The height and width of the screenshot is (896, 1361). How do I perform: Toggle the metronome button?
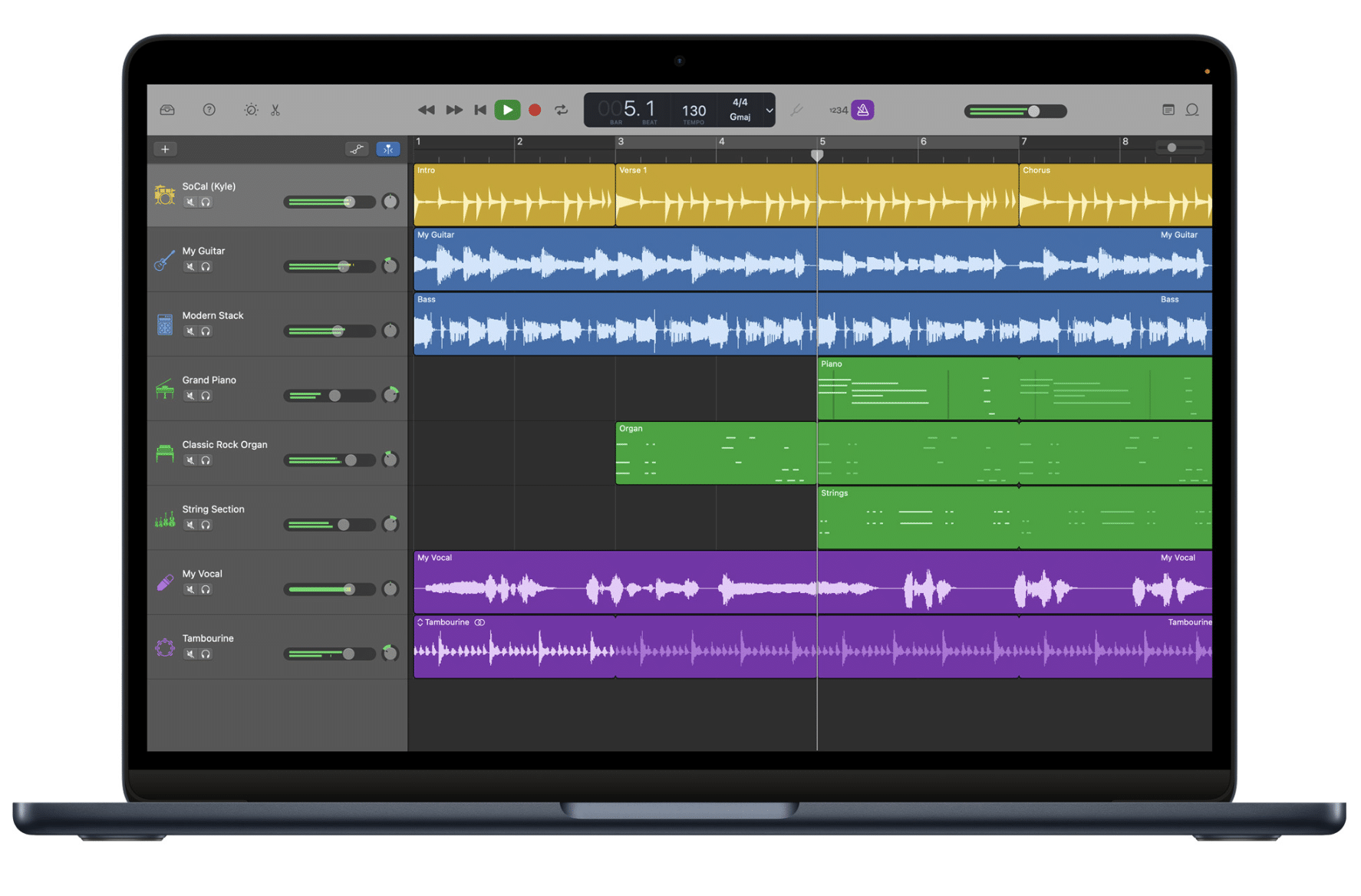(x=863, y=110)
